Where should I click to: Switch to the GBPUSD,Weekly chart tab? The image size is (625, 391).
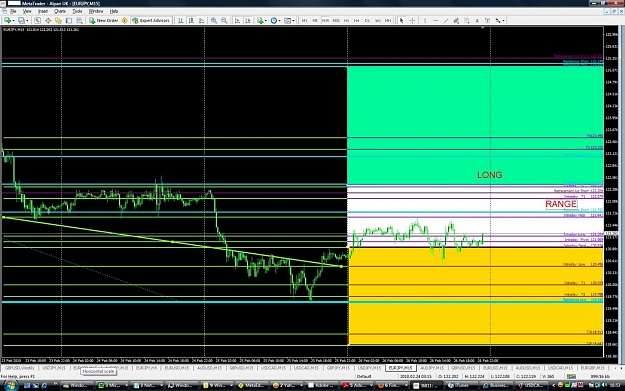pyautogui.click(x=19, y=368)
